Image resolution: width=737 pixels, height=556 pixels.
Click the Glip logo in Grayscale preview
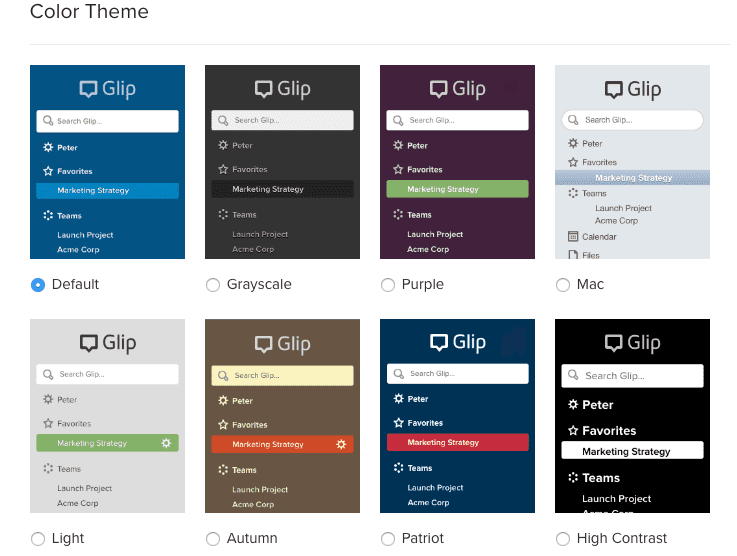pos(282,89)
